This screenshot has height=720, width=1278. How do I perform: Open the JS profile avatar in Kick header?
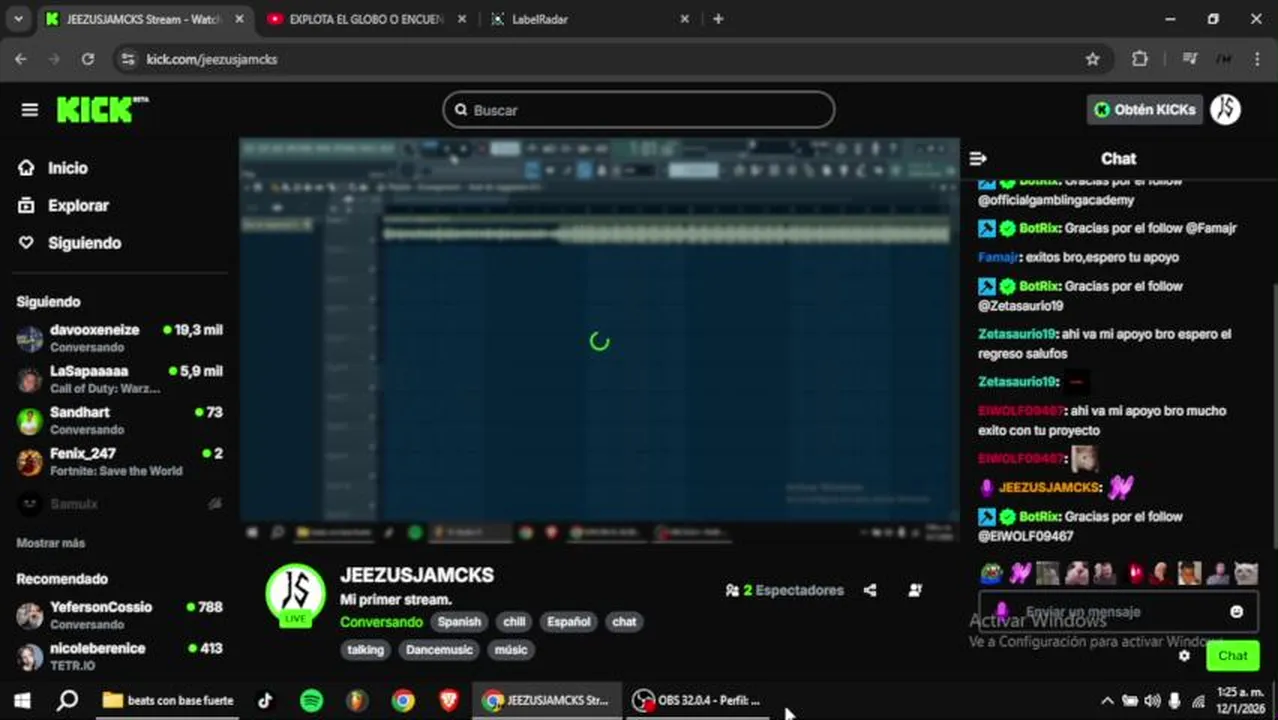click(x=1225, y=110)
